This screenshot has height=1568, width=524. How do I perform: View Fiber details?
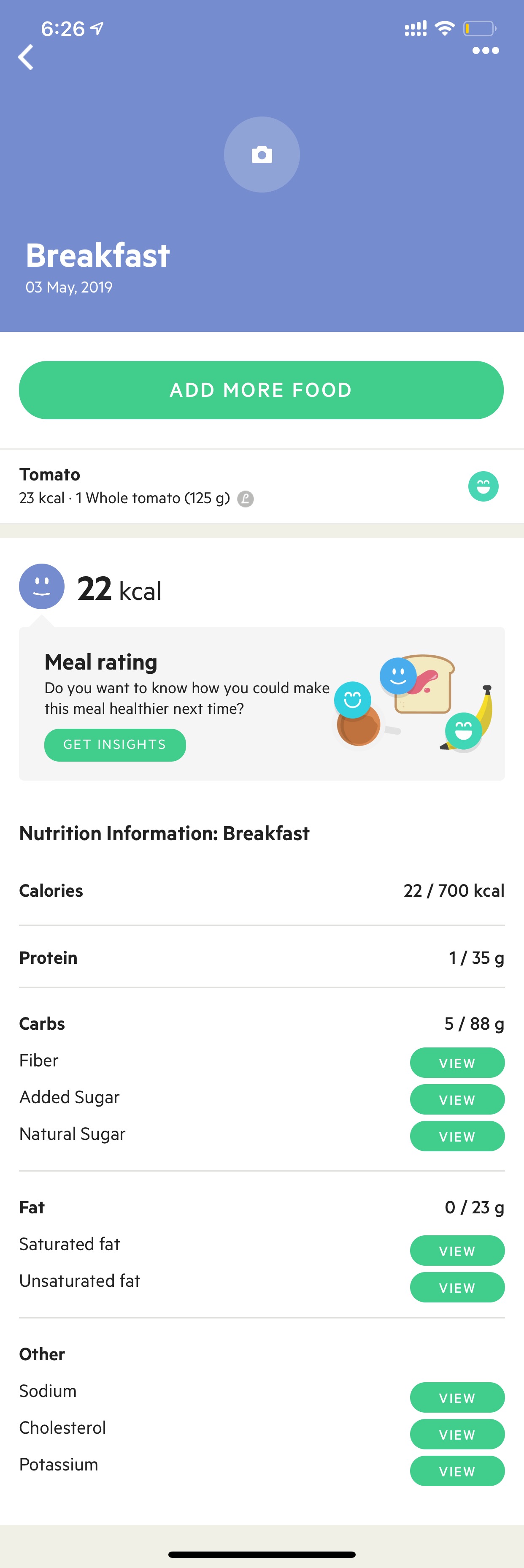point(457,1063)
